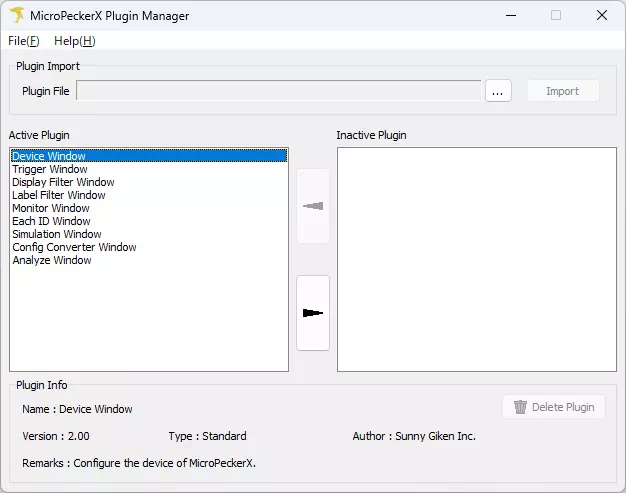Viewport: 626px width, 493px height.
Task: Open the File menu
Action: click(24, 41)
